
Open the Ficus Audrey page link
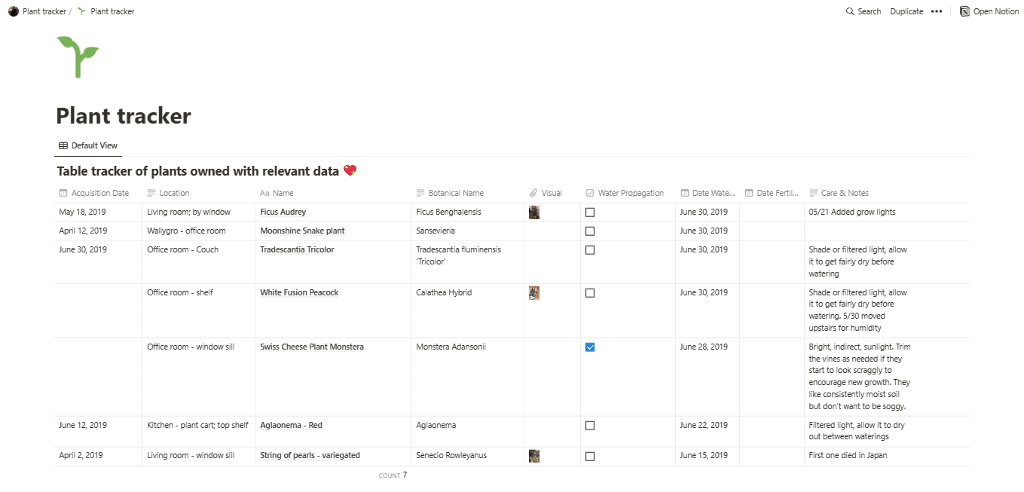283,212
